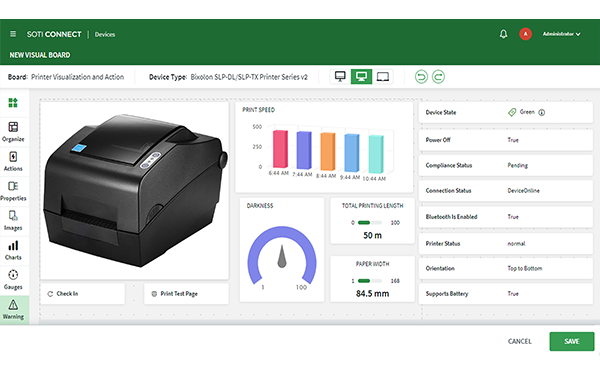This screenshot has height=375, width=600.
Task: Select the printer image widget
Action: point(135,191)
